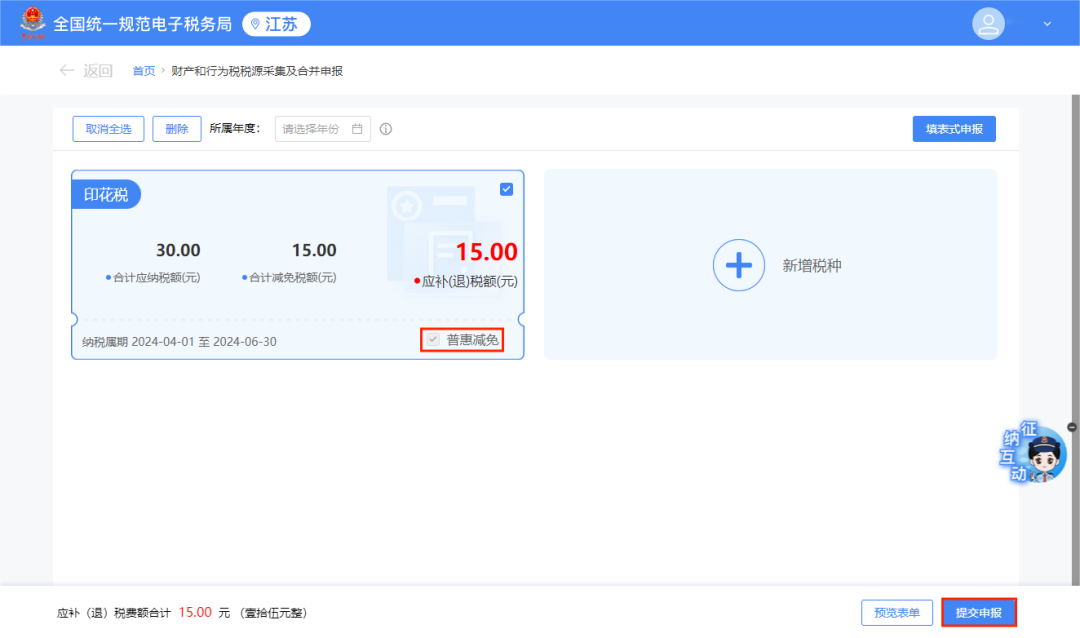Click the info circle icon beside 所属年度
The width and height of the screenshot is (1080, 638).
click(386, 128)
